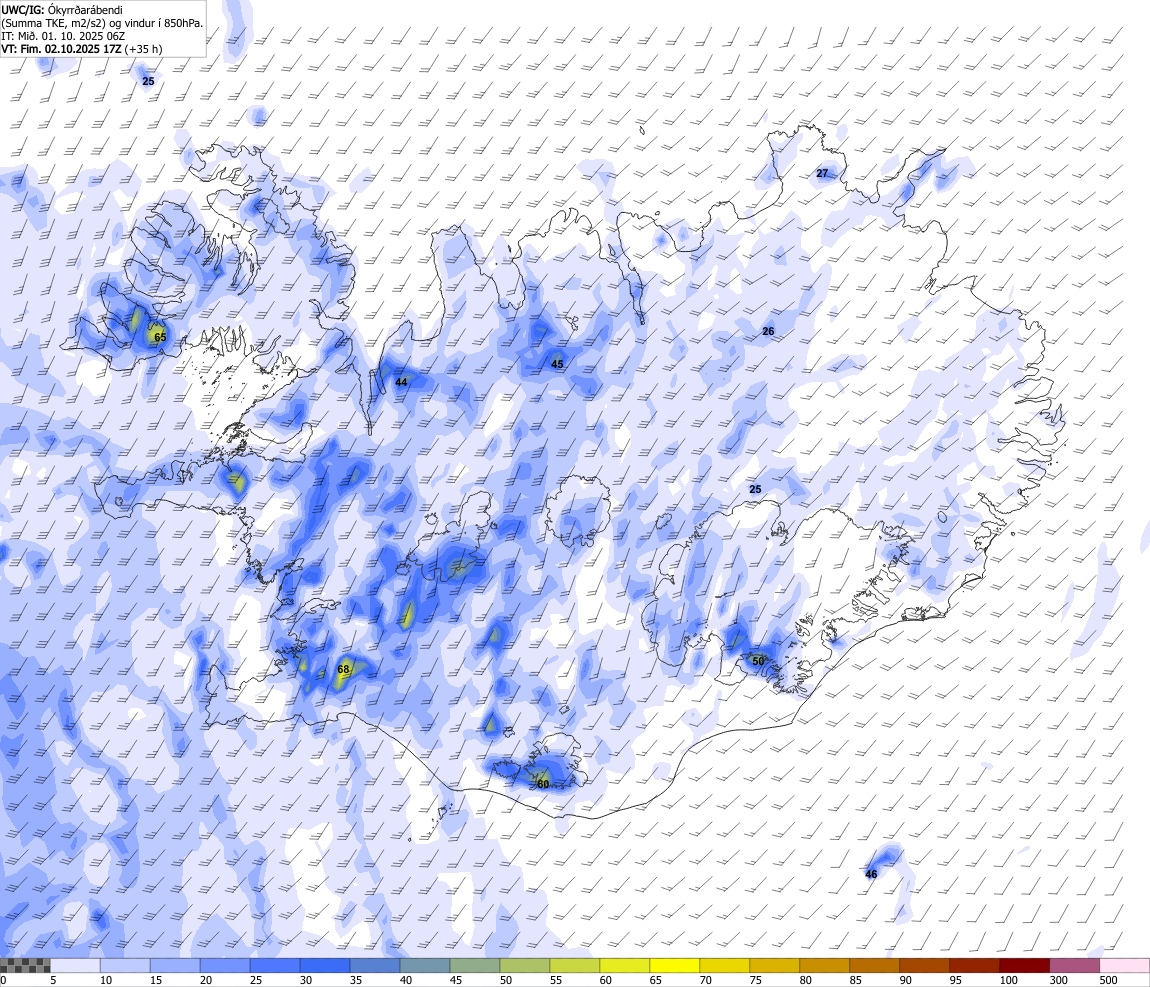
Task: Click the value label 60 on the south coast
Action: coord(543,784)
